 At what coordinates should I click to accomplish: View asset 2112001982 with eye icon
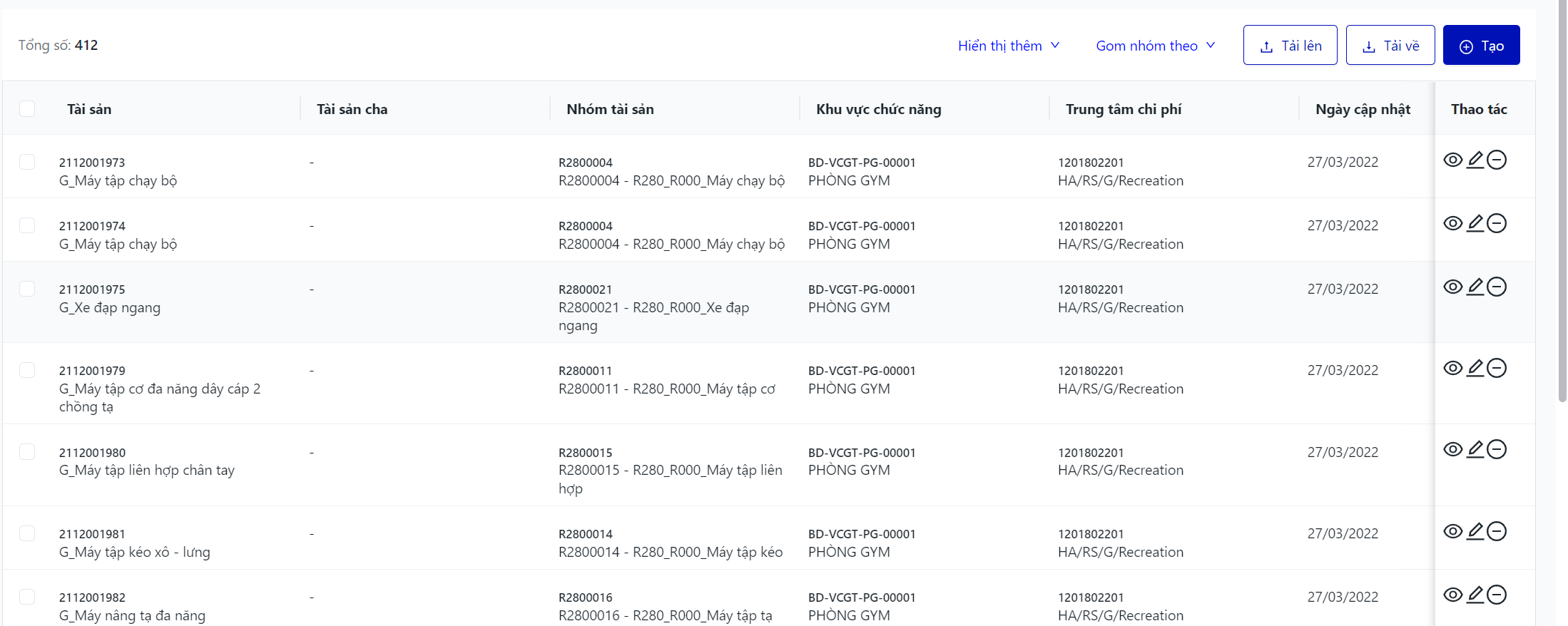coord(1452,595)
